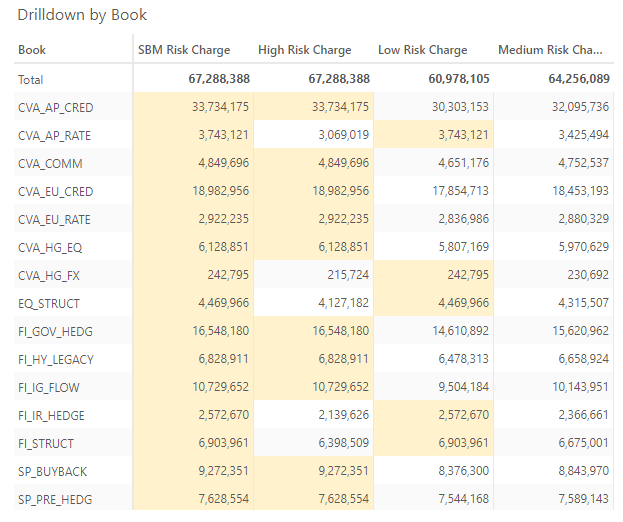Click CVA_AP_RATE High Risk value 3,069,019
623x522 pixels.
(x=343, y=135)
